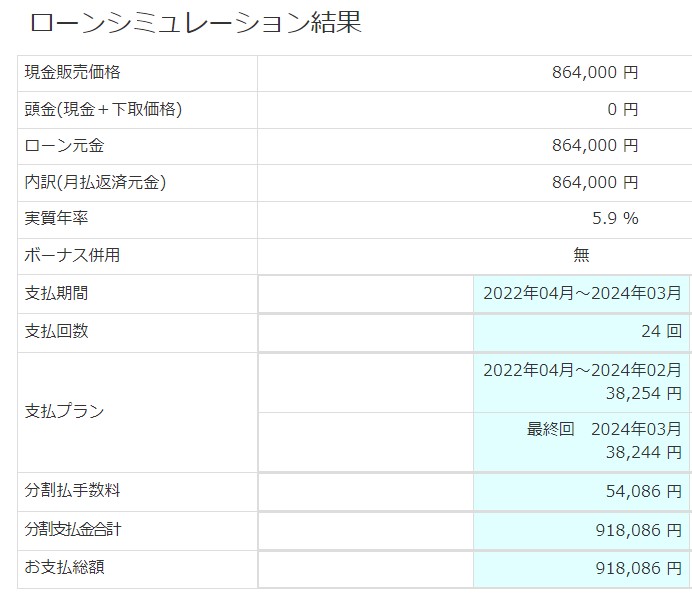The height and width of the screenshot is (596, 692).
Task: Select the final payment amount 38,244 円
Action: click(644, 452)
